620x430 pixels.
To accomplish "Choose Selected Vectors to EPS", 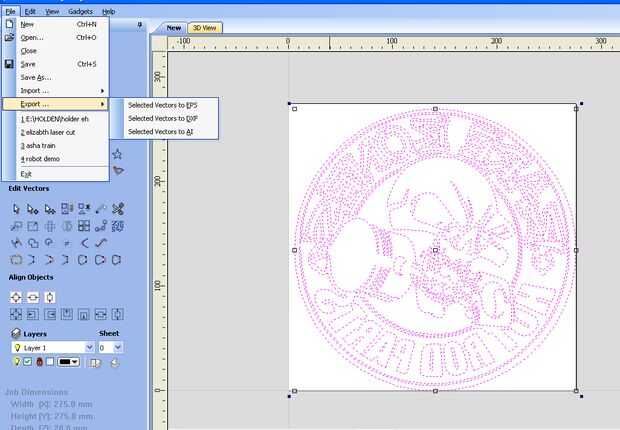I will tap(163, 105).
